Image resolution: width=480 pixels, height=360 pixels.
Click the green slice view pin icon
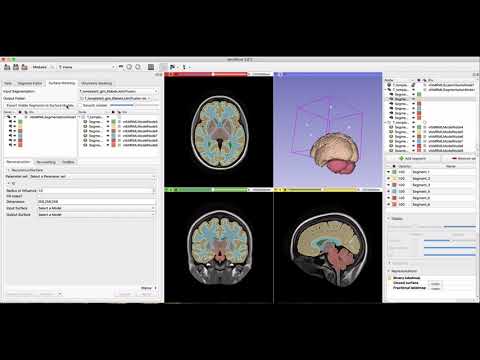click(167, 190)
